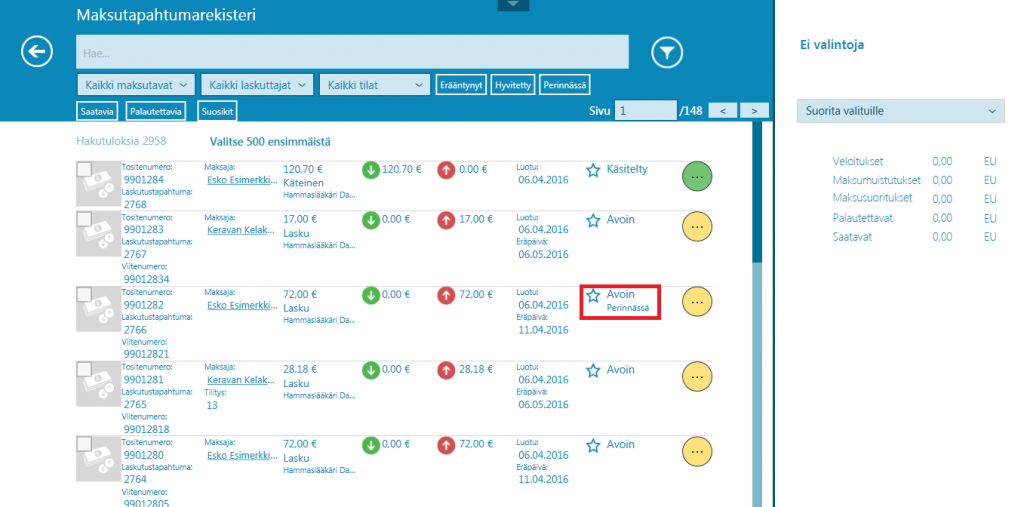The height and width of the screenshot is (507, 1024).
Task: Apply the Erääntynyt filter
Action: [461, 85]
